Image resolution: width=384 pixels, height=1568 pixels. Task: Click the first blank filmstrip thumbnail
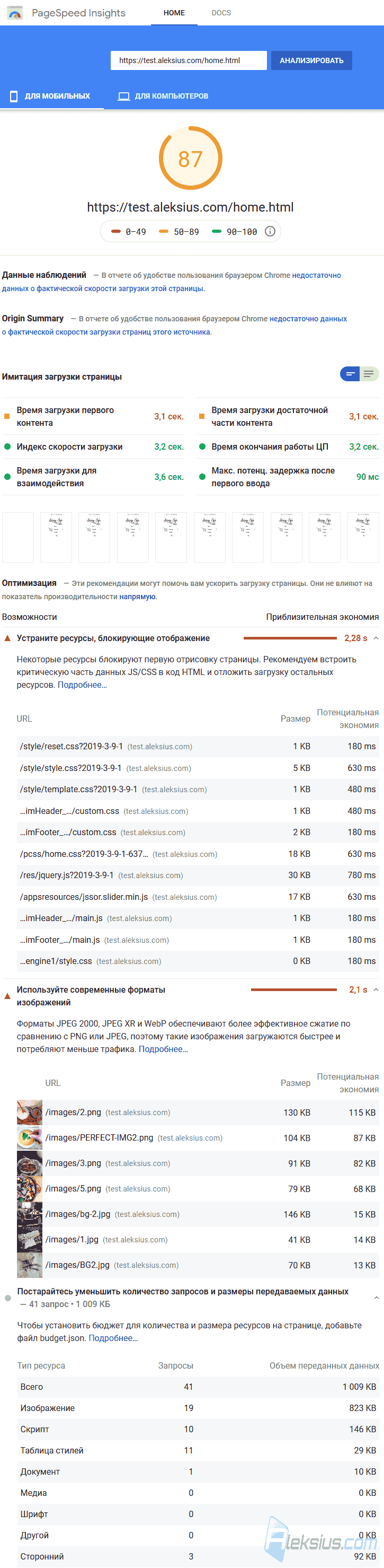click(x=17, y=537)
